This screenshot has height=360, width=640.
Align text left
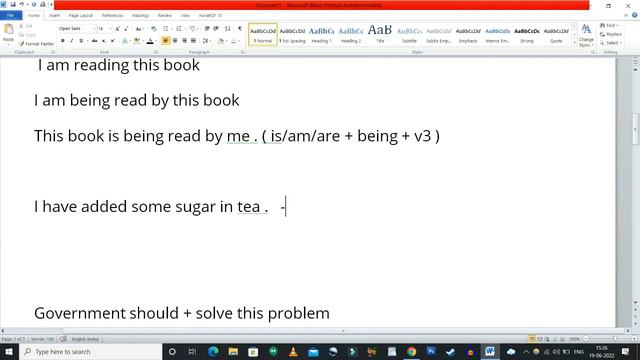pos(165,41)
